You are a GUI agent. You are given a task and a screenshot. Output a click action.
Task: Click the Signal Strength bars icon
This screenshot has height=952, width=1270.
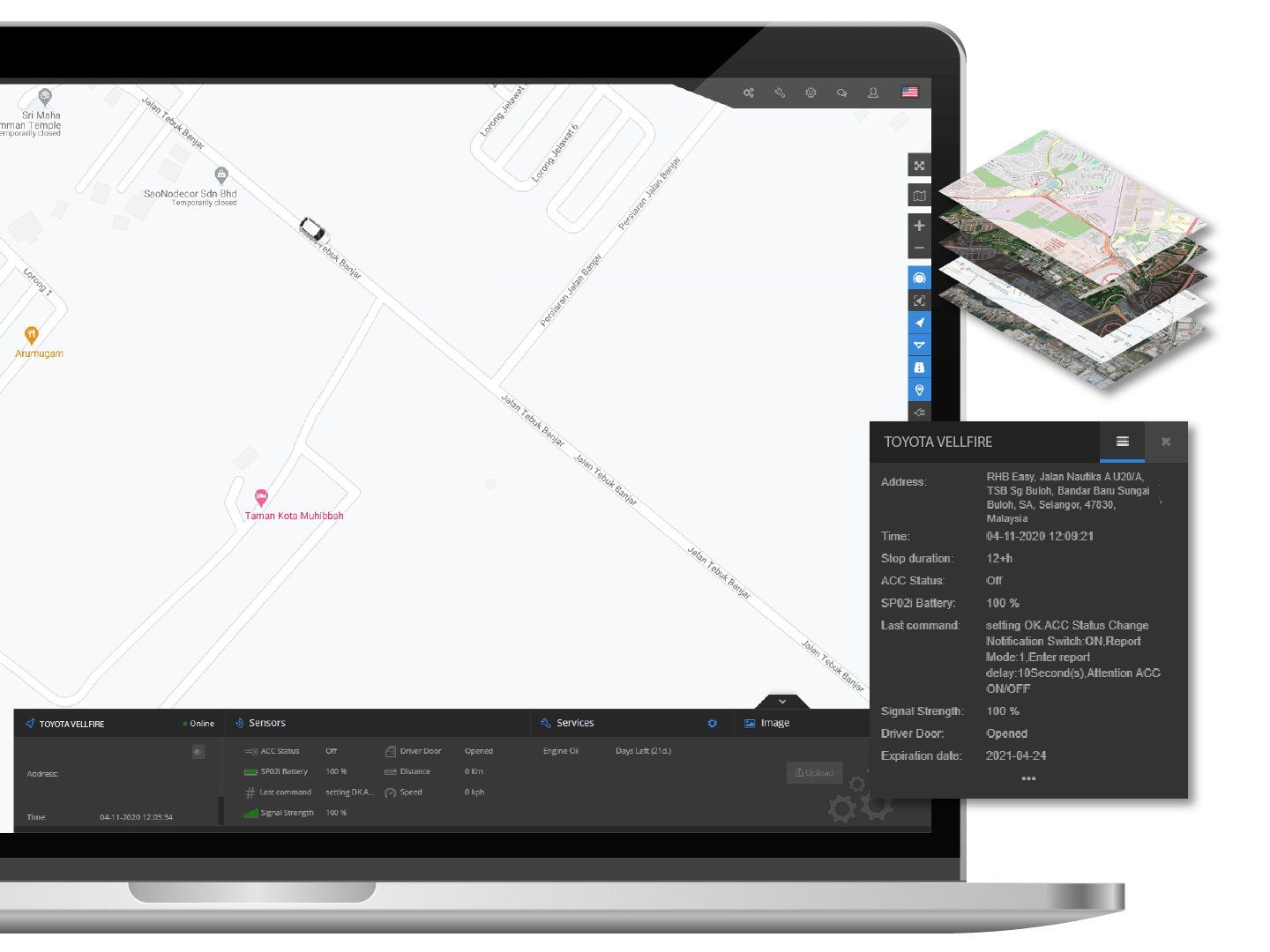250,813
